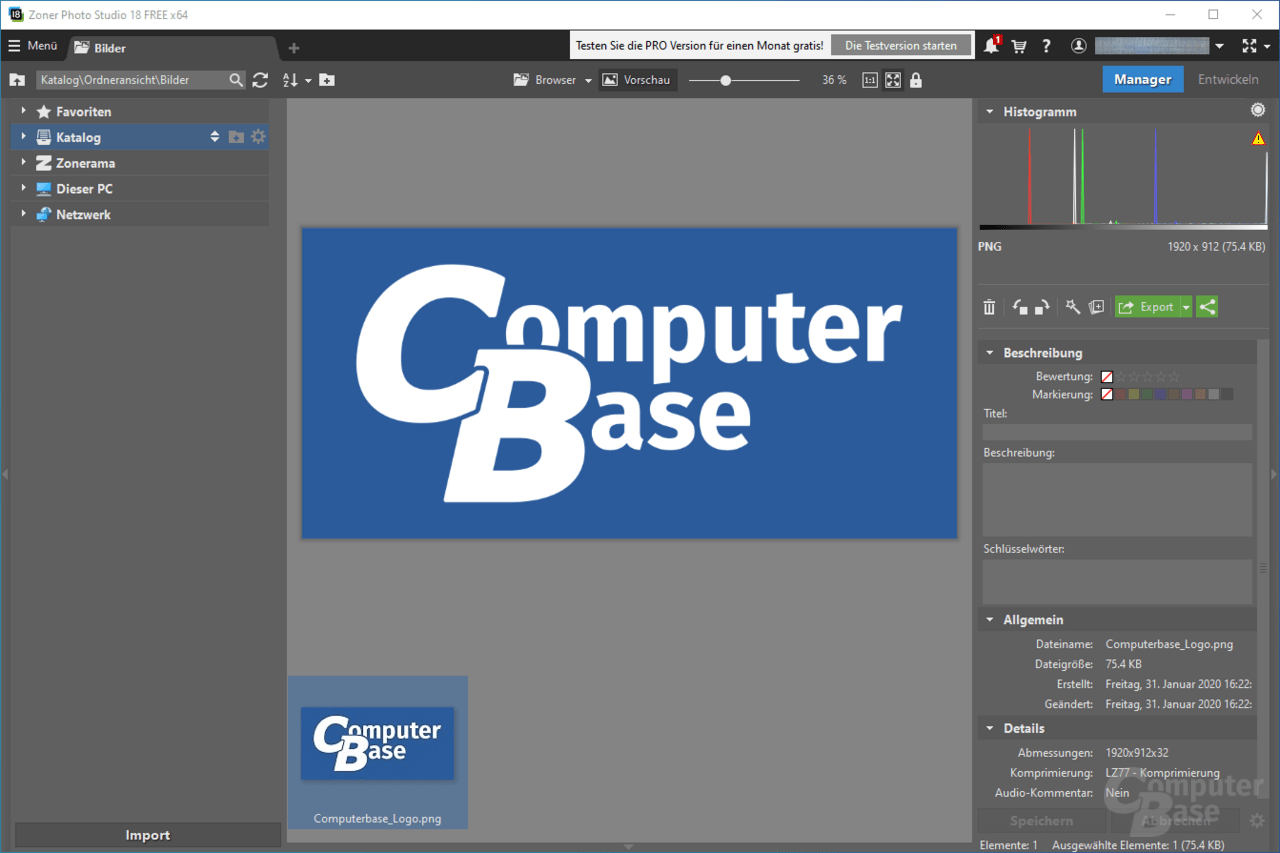Click the delete trash icon
Screen dimensions: 1280x853
tap(989, 307)
